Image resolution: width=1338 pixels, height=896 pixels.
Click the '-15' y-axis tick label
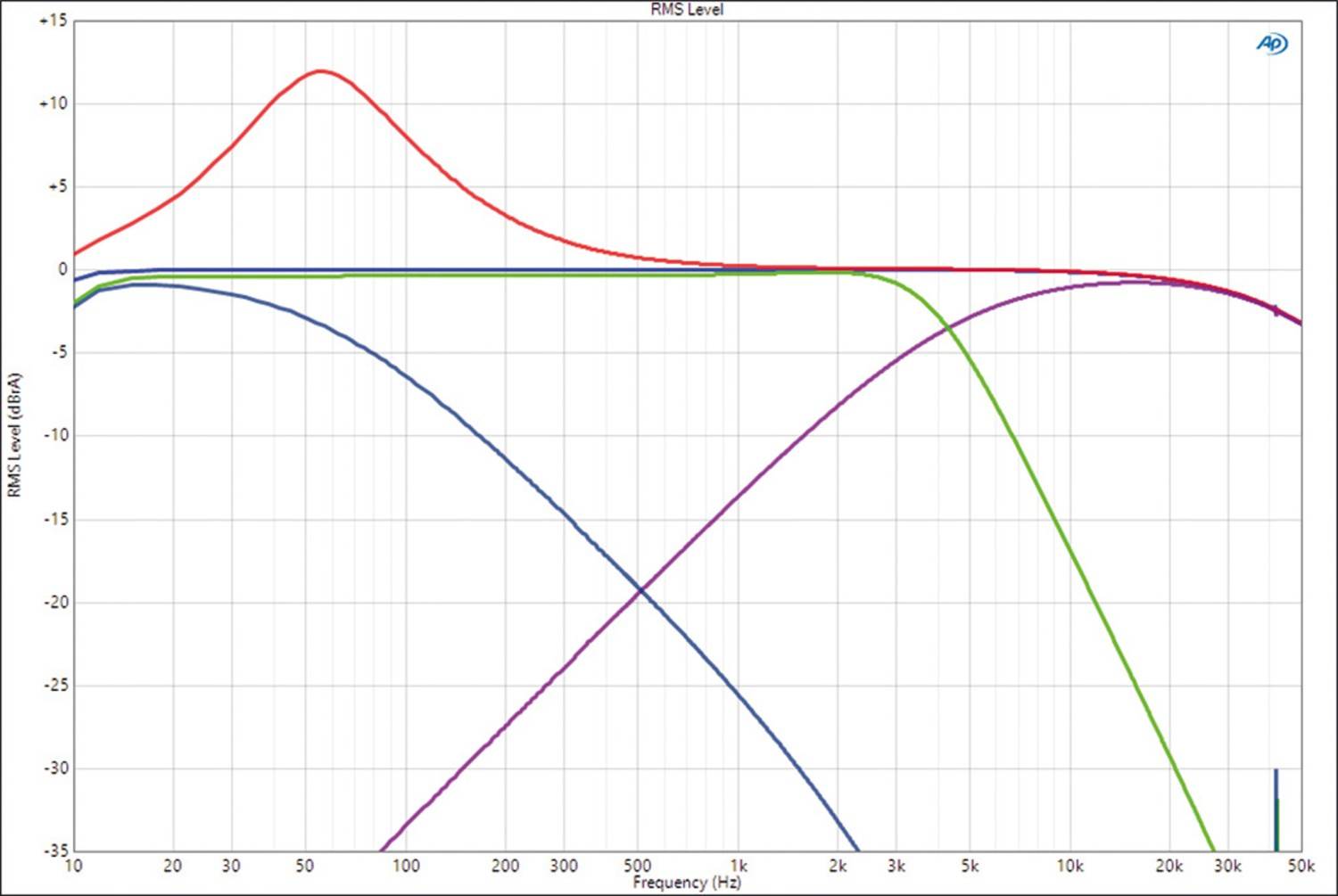pyautogui.click(x=55, y=519)
